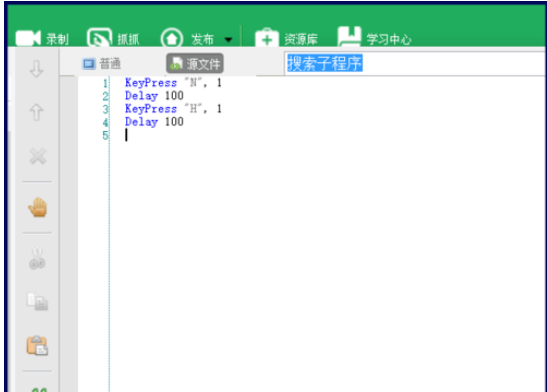The width and height of the screenshot is (547, 392).
Task: Expand the 发布 dropdown arrow
Action: 228,40
